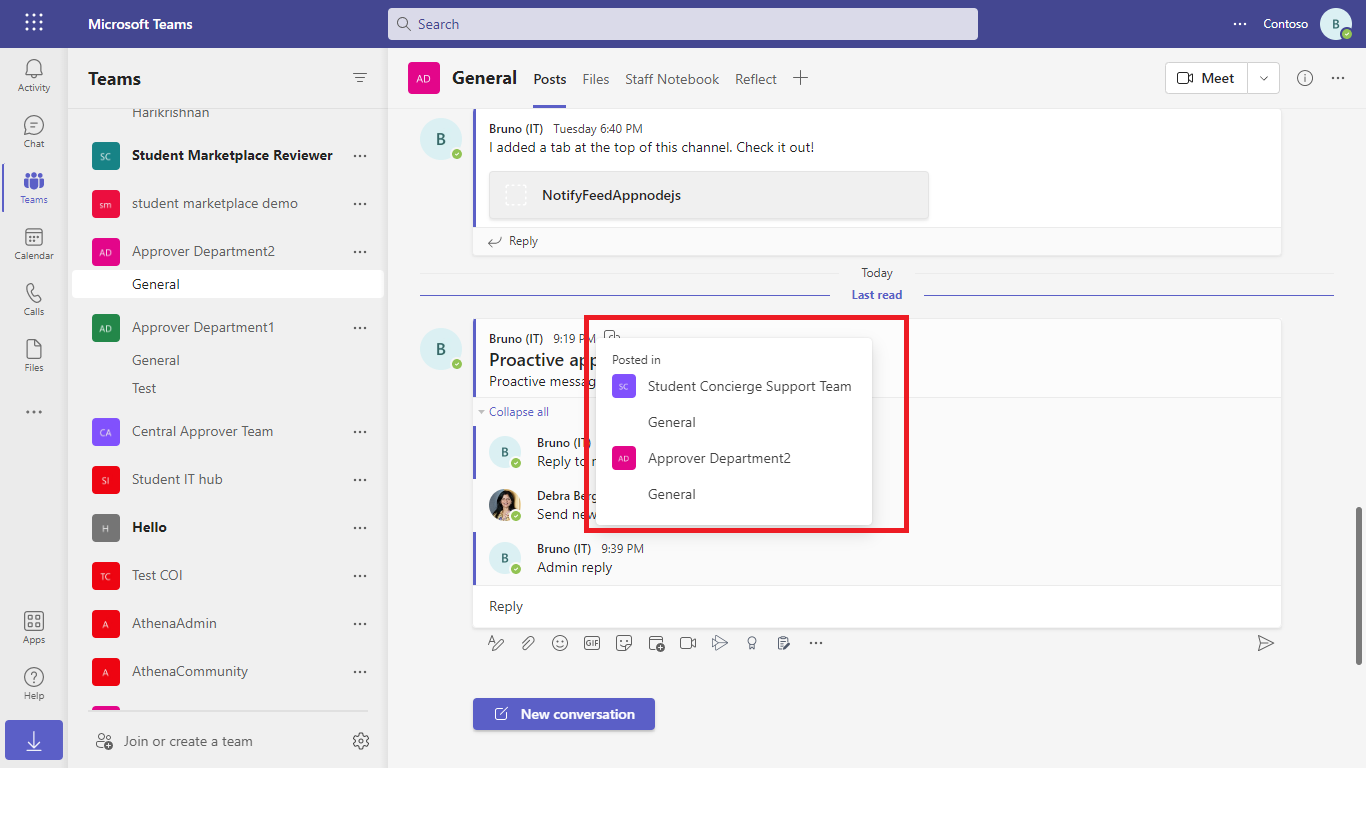Open more options for AthenaAdmin team
Screen dimensions: 1366x834
(360, 623)
